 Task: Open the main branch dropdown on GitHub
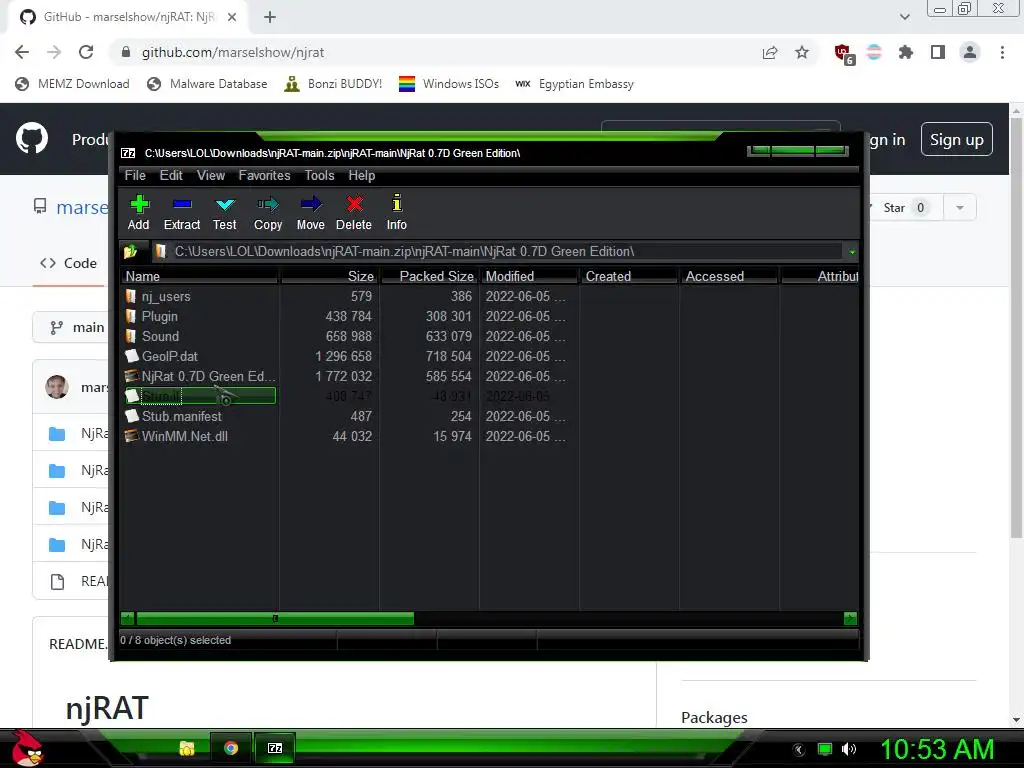(x=72, y=327)
